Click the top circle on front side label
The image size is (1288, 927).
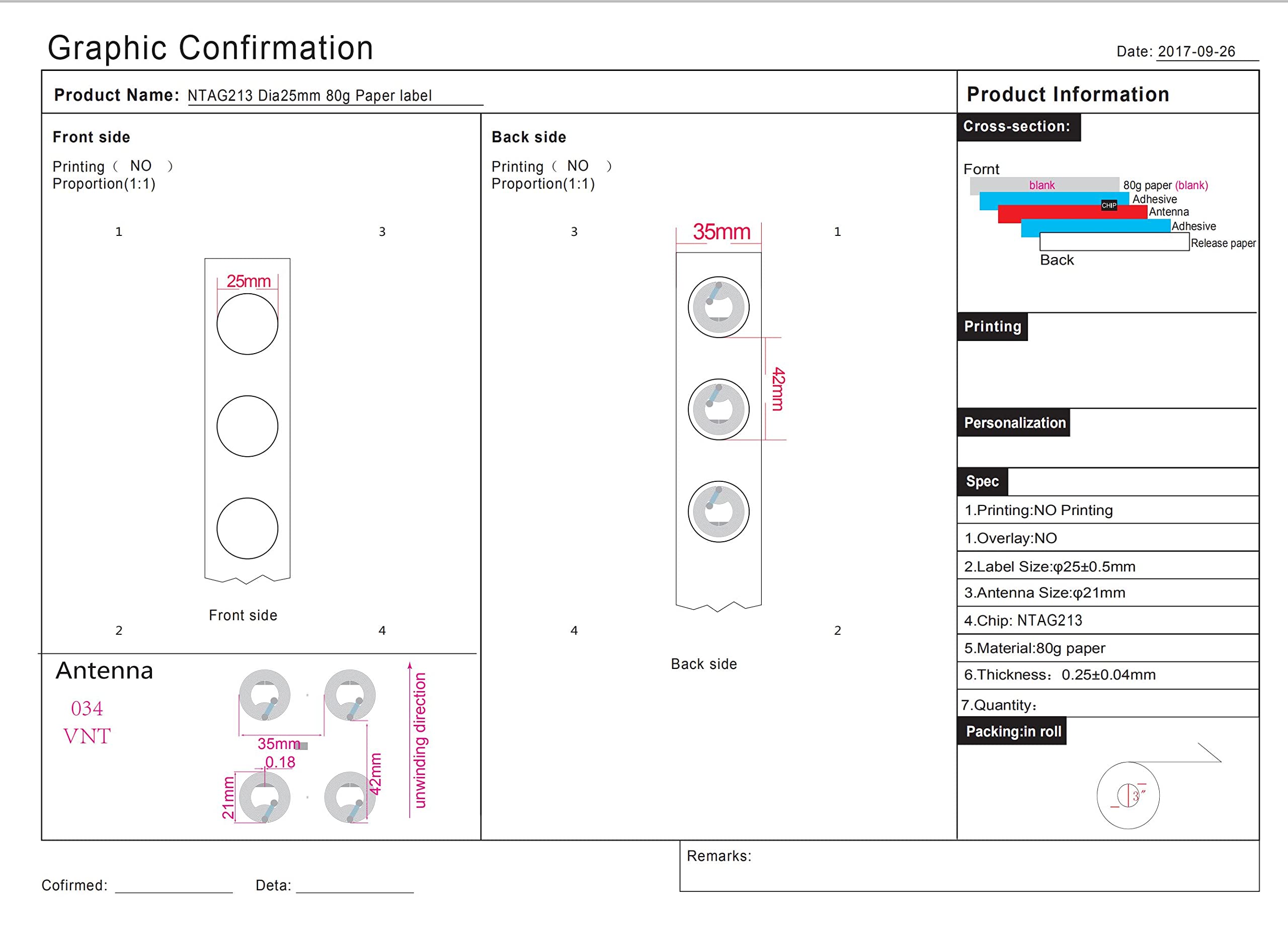pos(247,324)
